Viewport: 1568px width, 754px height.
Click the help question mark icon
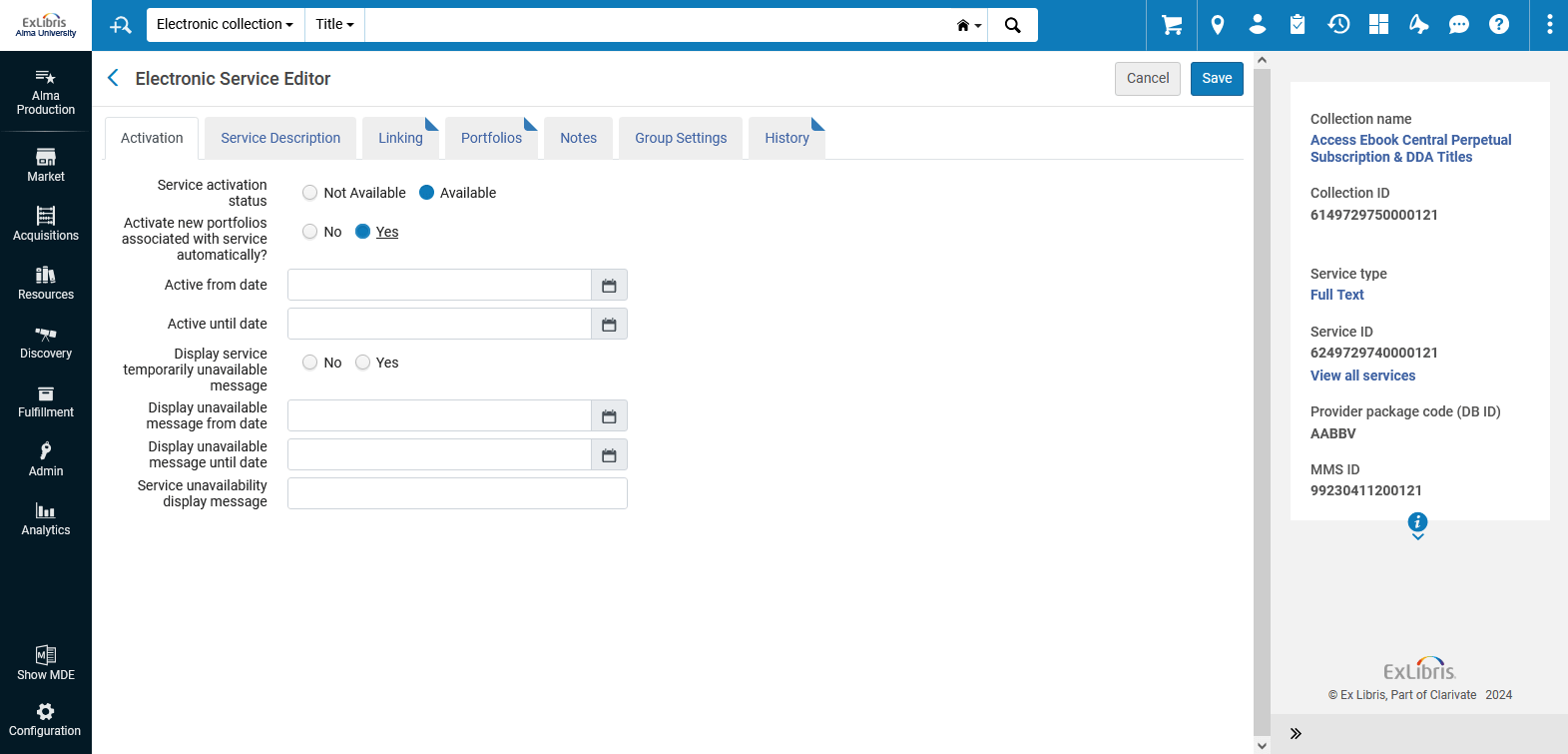[x=1498, y=25]
